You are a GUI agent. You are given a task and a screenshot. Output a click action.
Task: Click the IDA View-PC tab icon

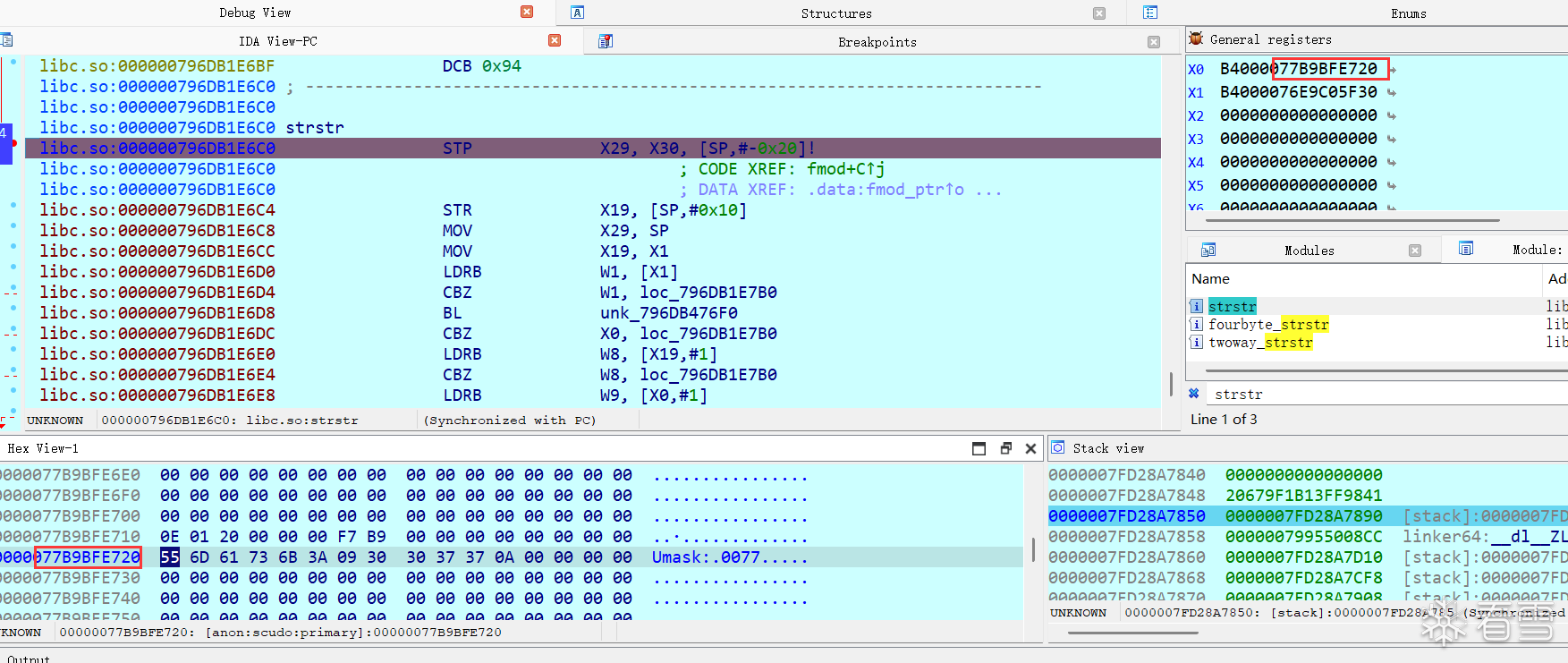[5, 40]
